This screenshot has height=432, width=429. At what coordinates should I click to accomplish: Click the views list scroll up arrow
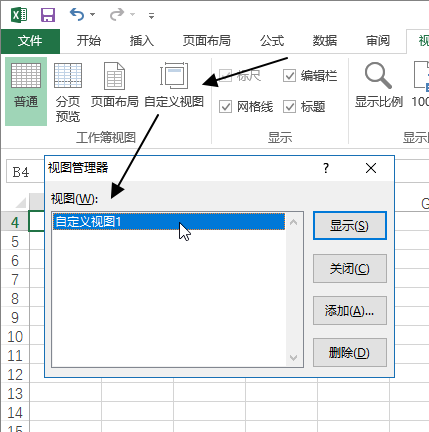click(294, 222)
